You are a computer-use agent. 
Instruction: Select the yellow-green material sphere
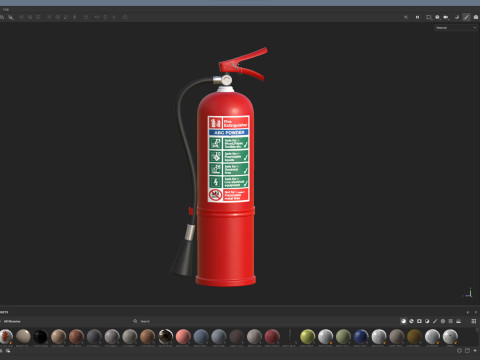[308, 337]
